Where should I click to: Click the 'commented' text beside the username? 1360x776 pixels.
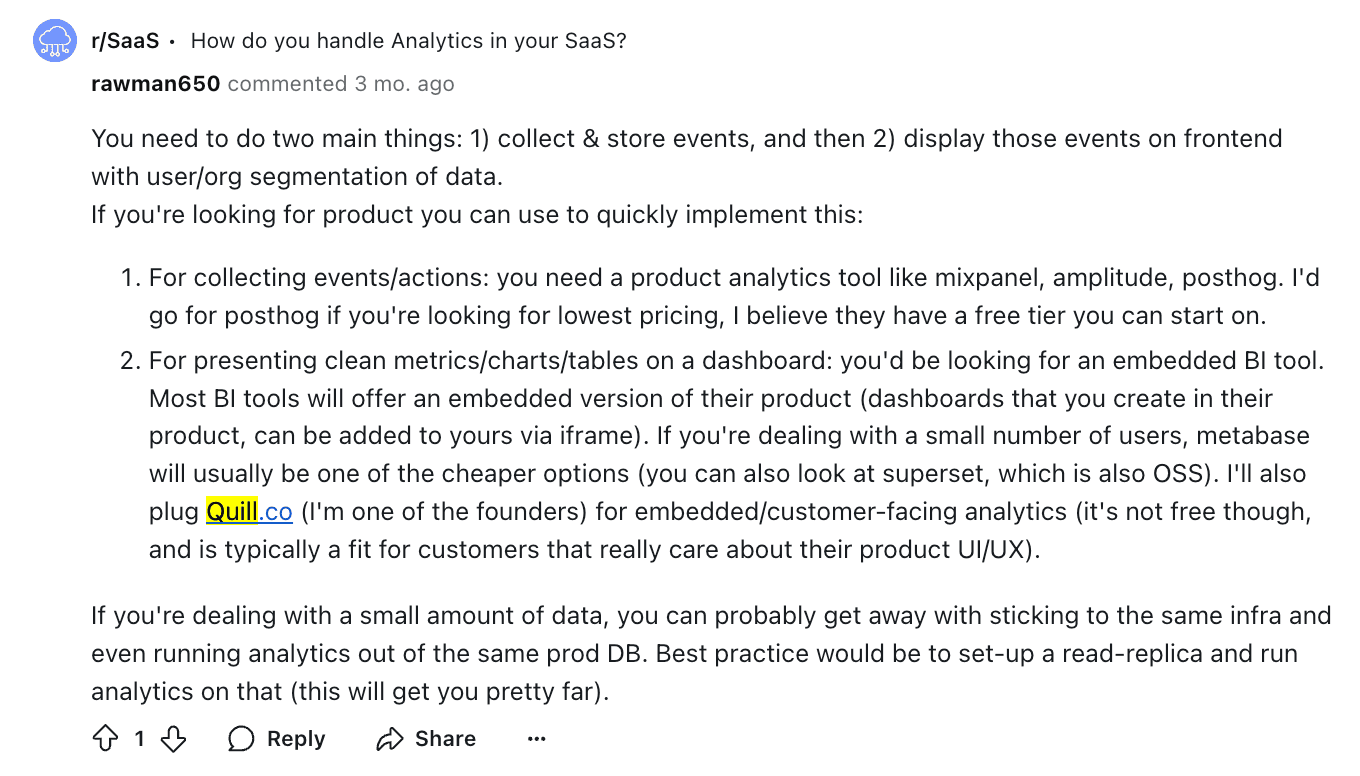point(287,84)
